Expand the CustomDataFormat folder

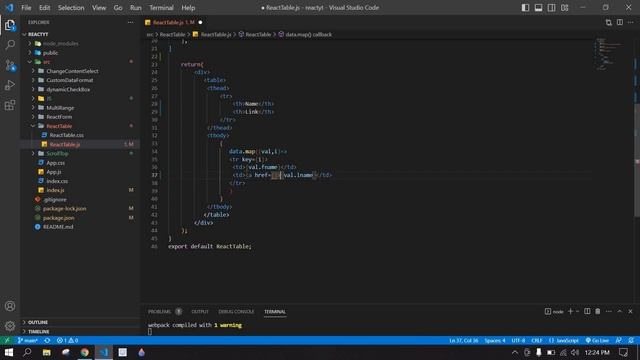click(x=69, y=80)
